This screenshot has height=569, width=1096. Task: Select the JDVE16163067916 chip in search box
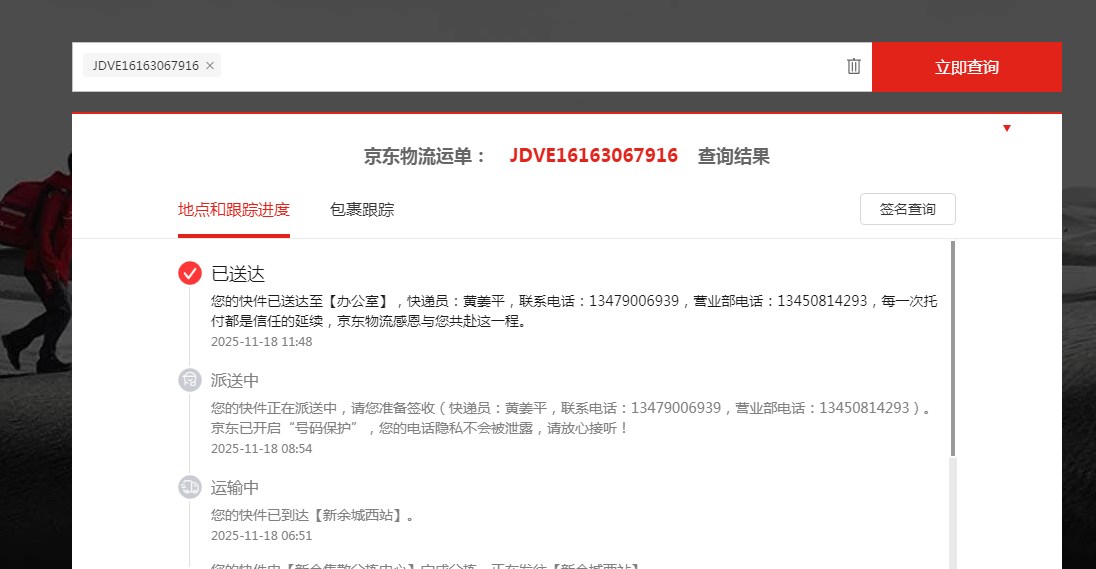point(145,66)
